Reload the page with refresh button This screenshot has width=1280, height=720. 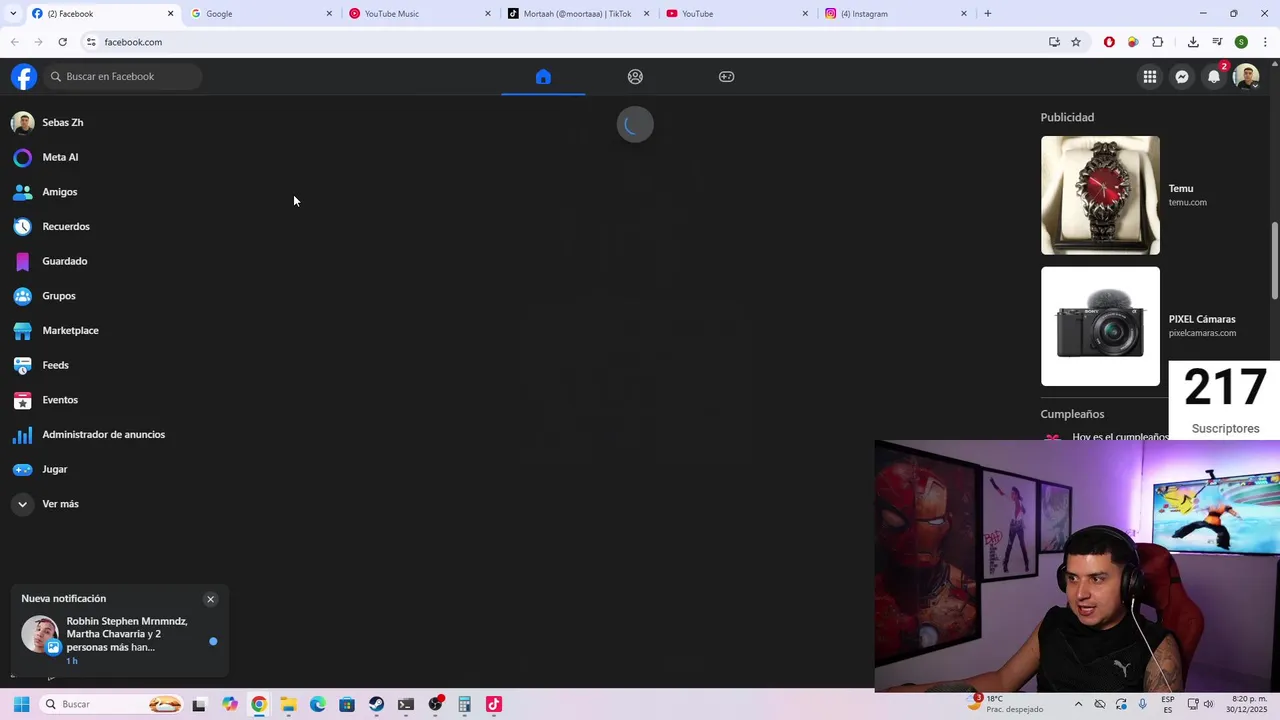62,42
